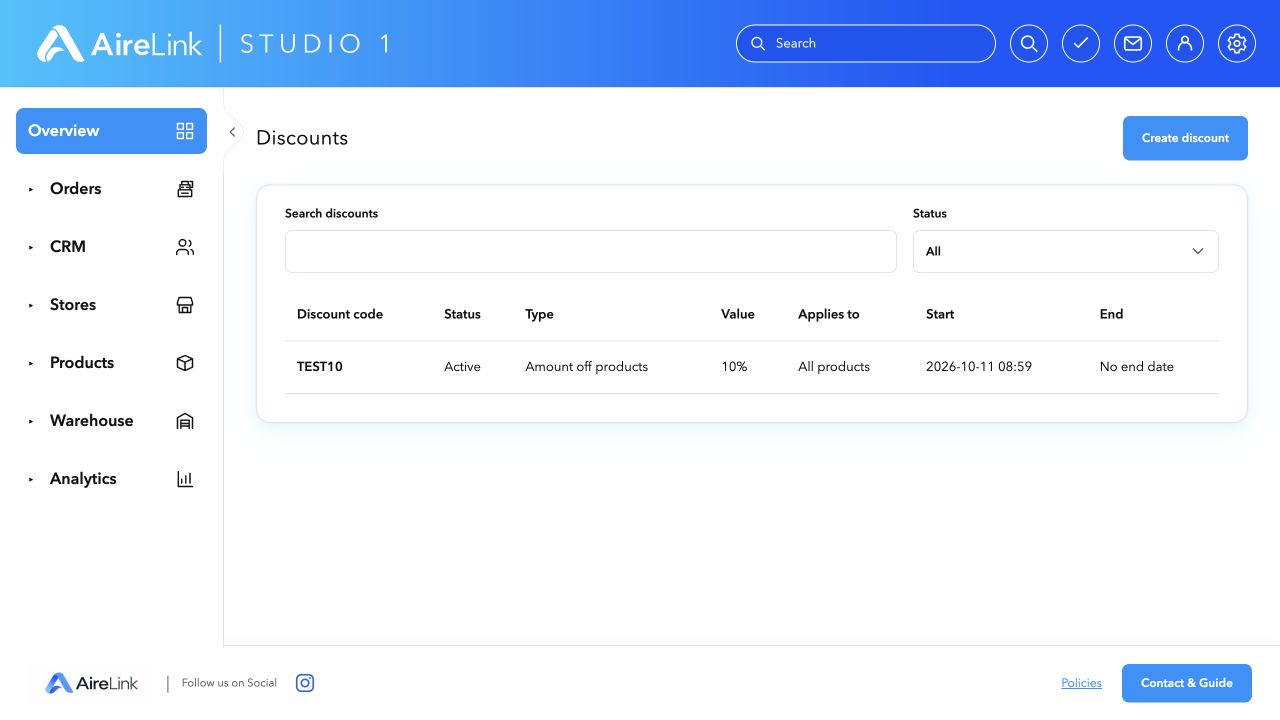Open the settings gear icon in header
1280x720 pixels.
tap(1237, 44)
